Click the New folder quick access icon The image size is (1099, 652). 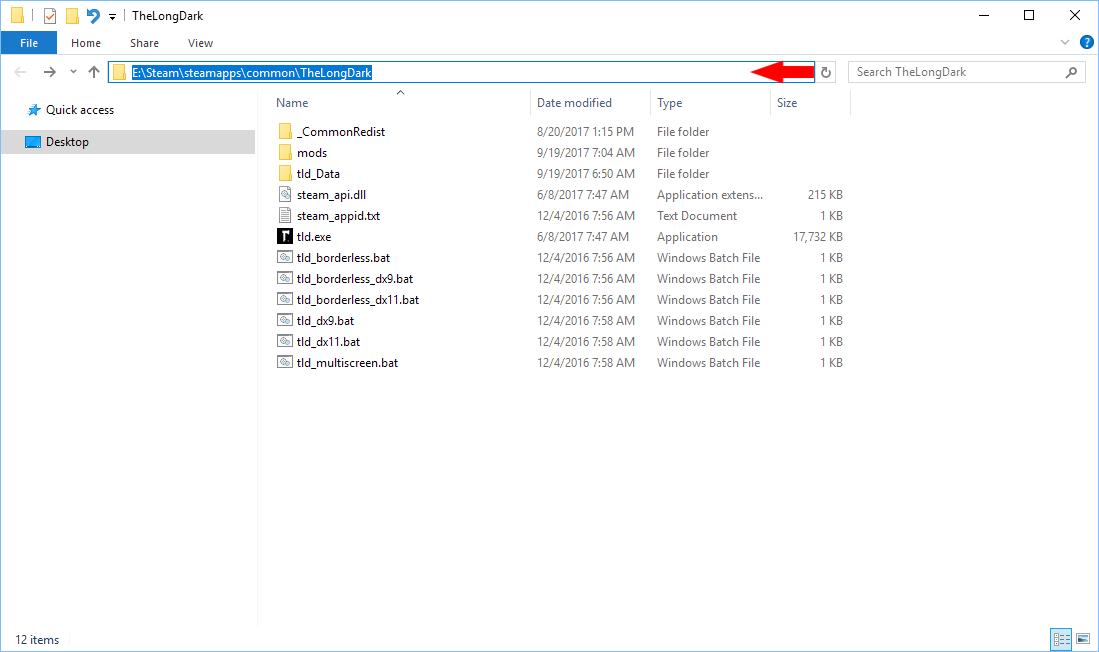coord(72,15)
